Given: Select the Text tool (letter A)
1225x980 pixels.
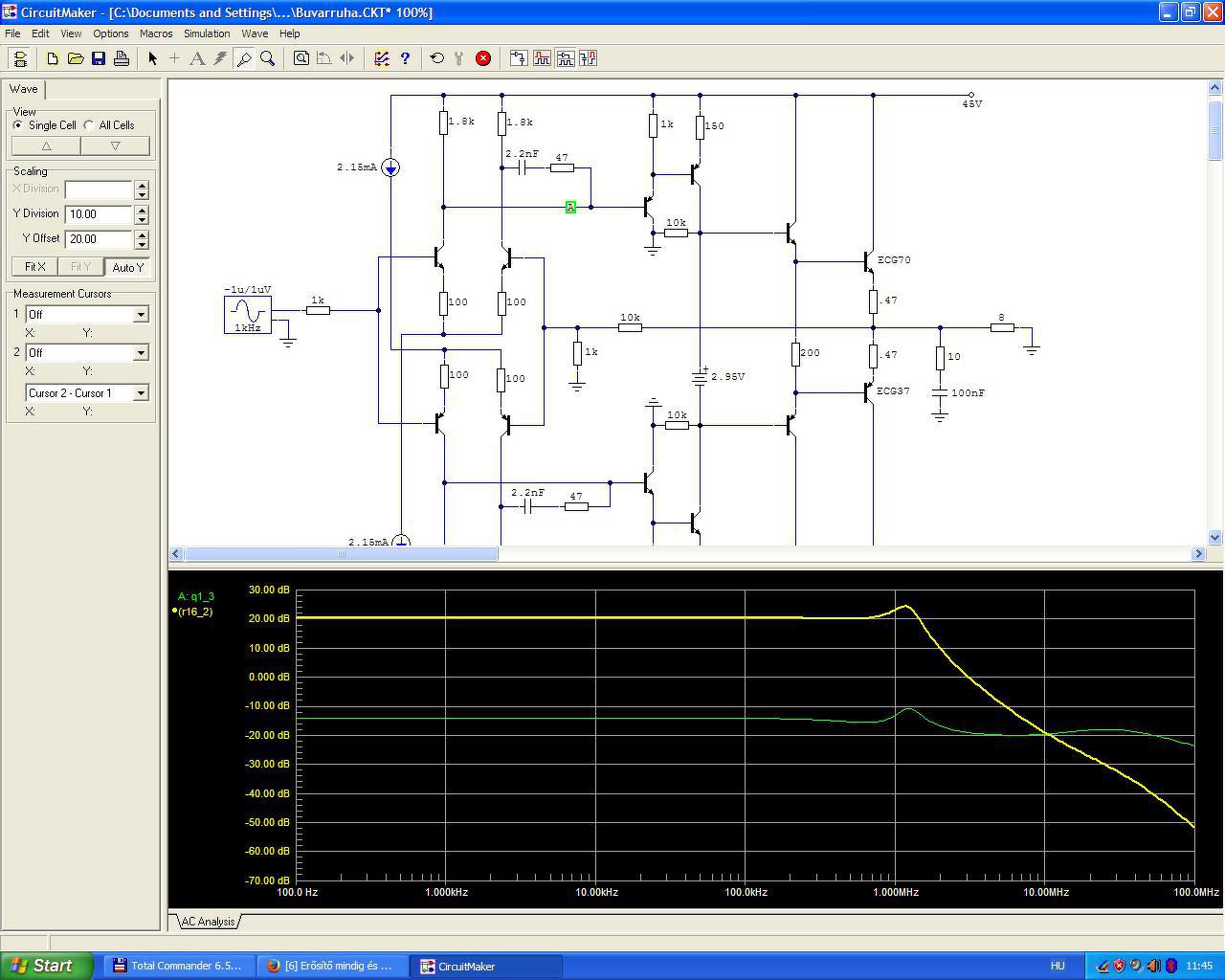Looking at the screenshot, I should (197, 58).
